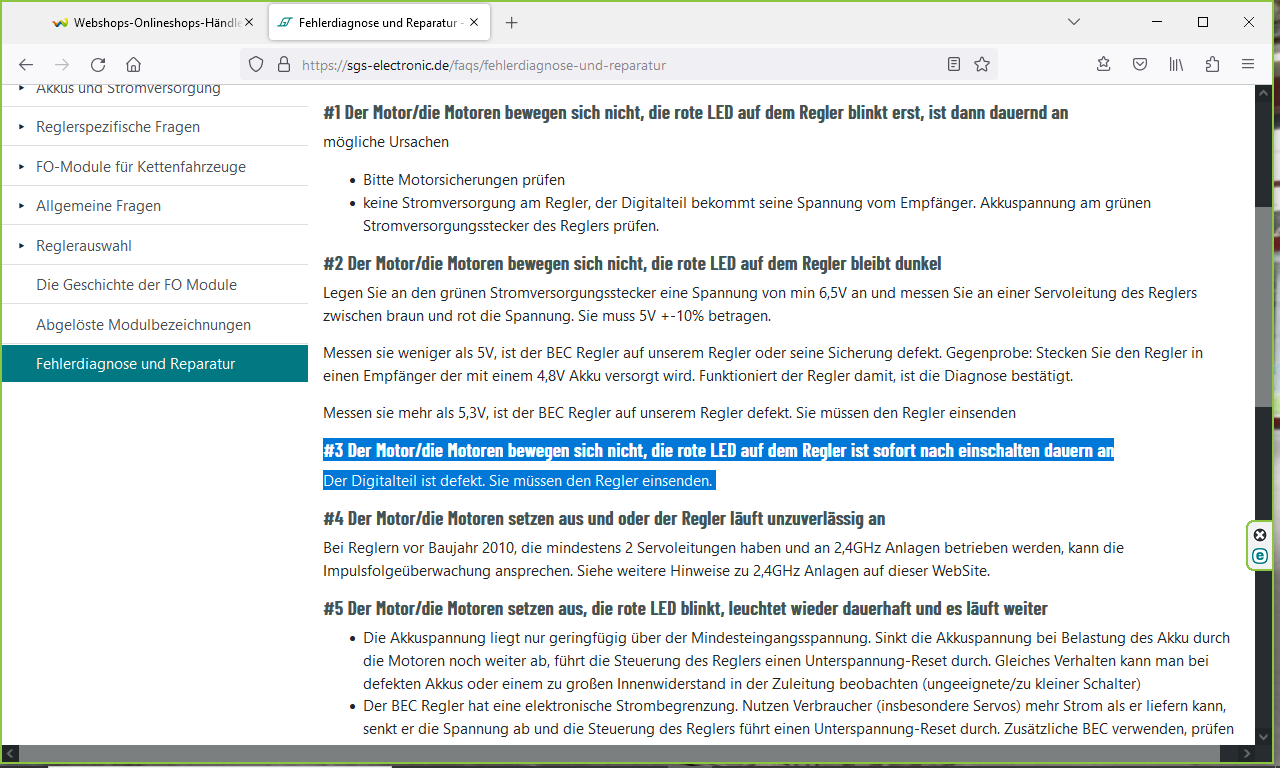
Task: Open the Firefox hamburger application menu
Action: coord(1248,64)
